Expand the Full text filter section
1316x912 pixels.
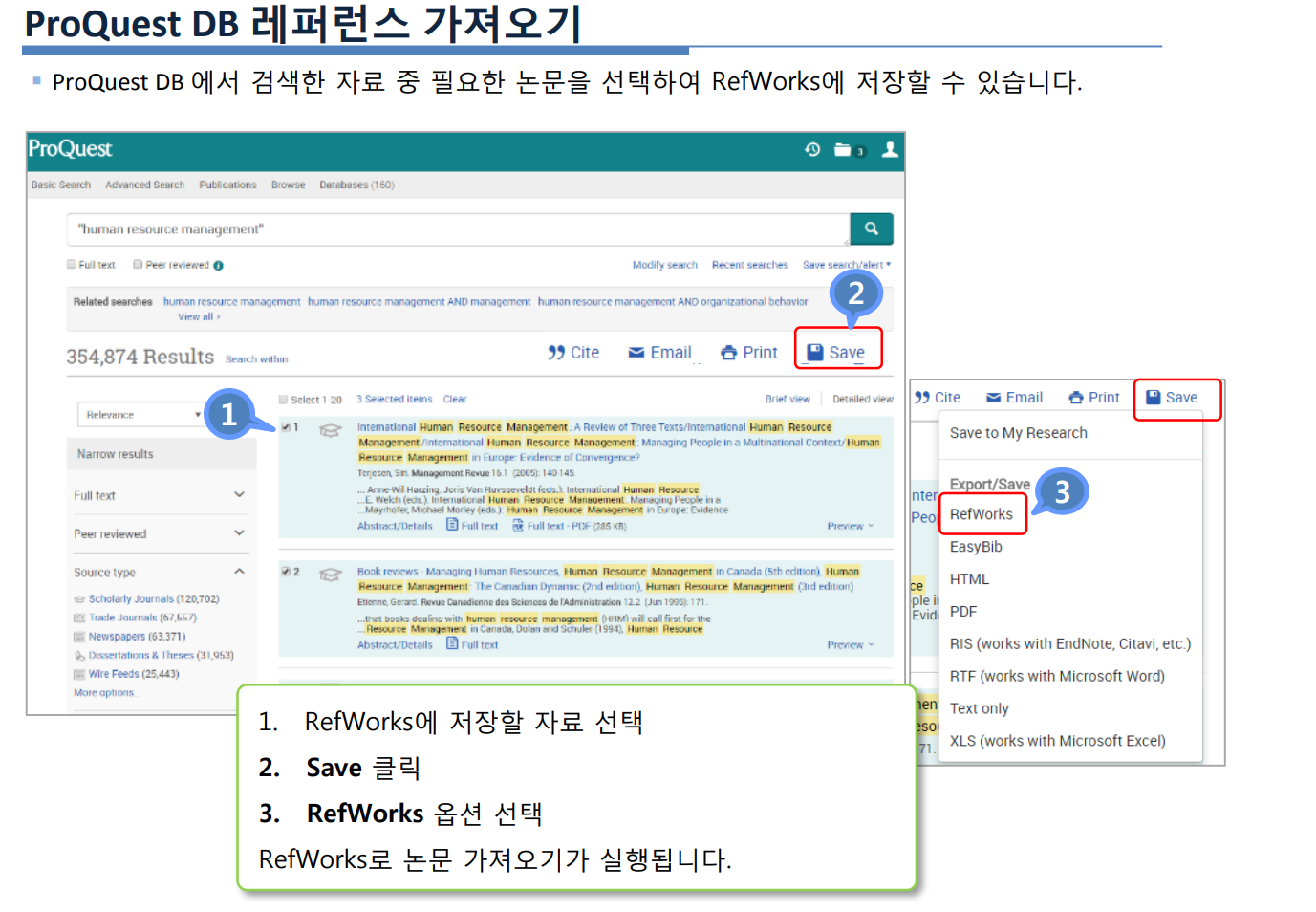239,494
